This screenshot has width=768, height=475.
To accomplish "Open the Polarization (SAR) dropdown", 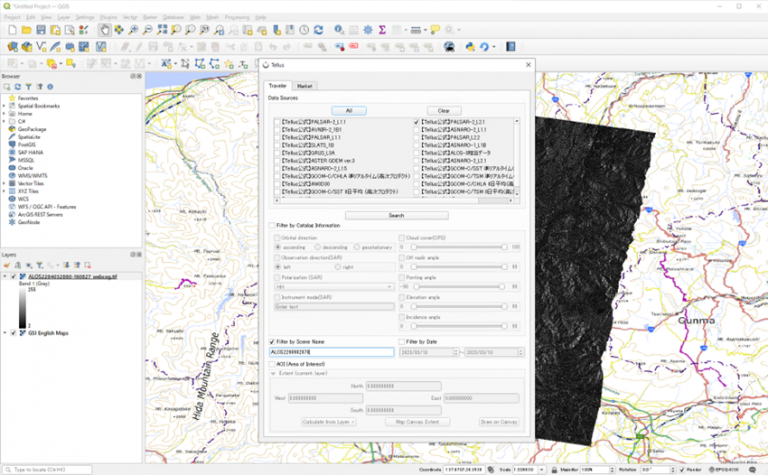I will [335, 286].
